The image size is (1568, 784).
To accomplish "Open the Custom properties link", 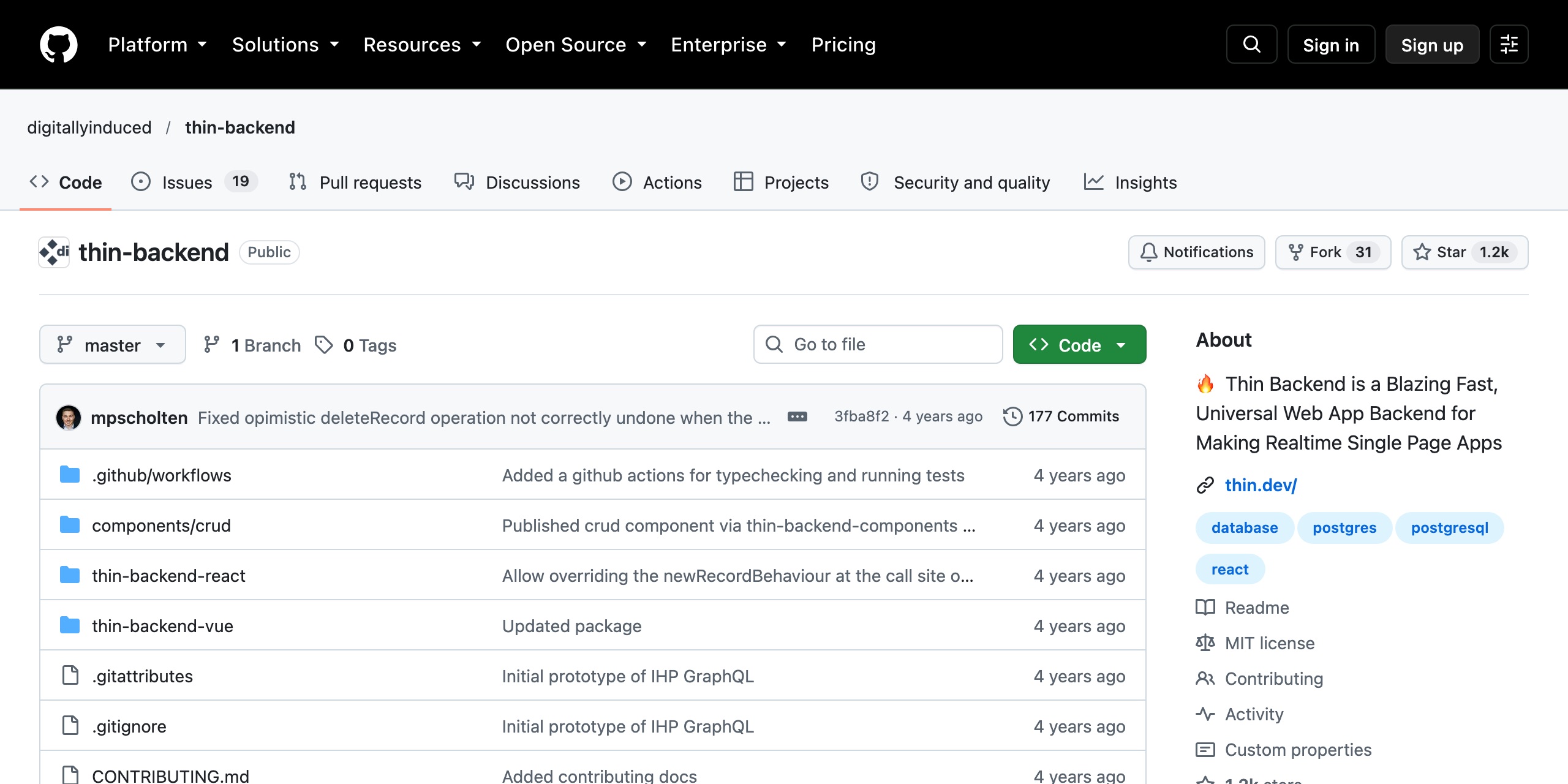I will (1284, 750).
